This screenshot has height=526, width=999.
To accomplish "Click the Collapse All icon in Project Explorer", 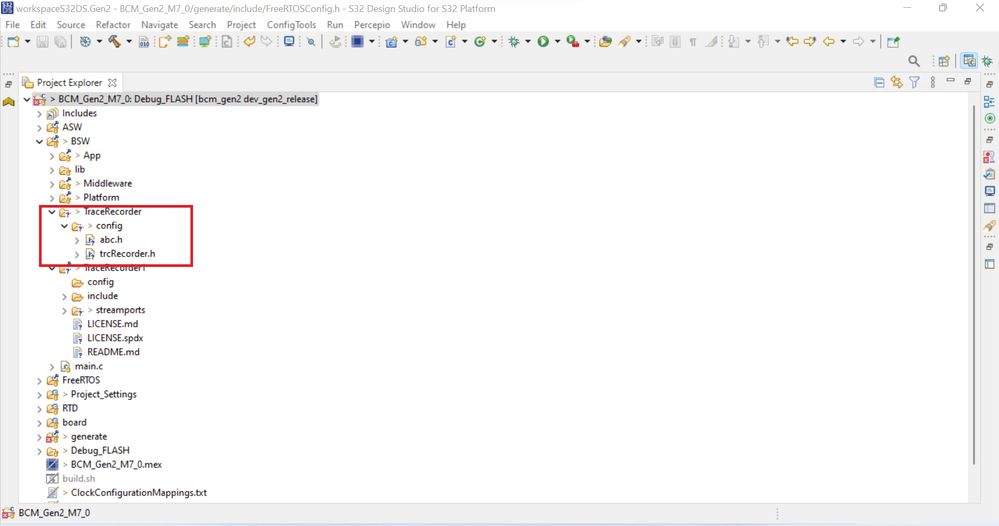I will coord(879,82).
